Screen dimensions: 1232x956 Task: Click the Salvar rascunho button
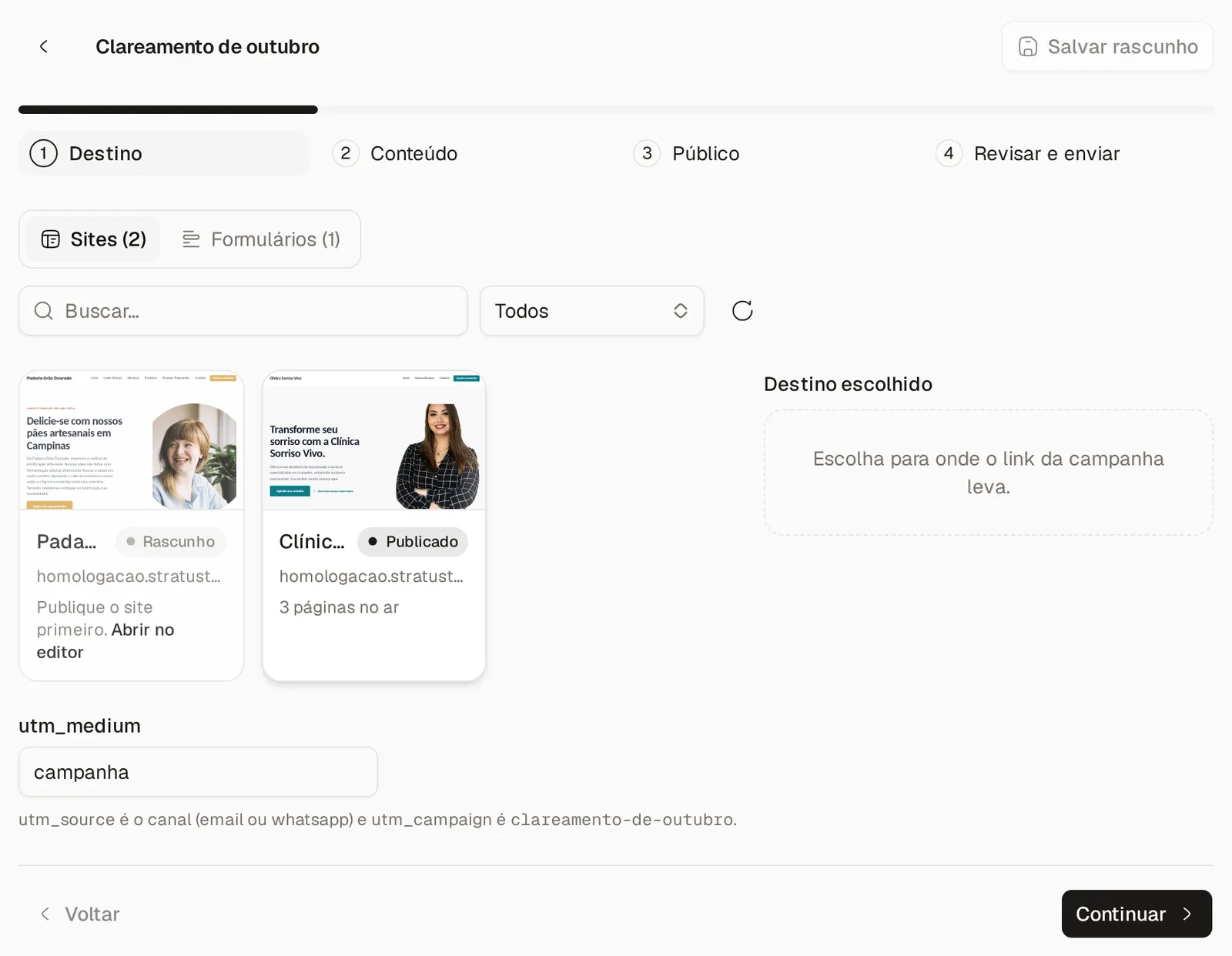tap(1107, 47)
